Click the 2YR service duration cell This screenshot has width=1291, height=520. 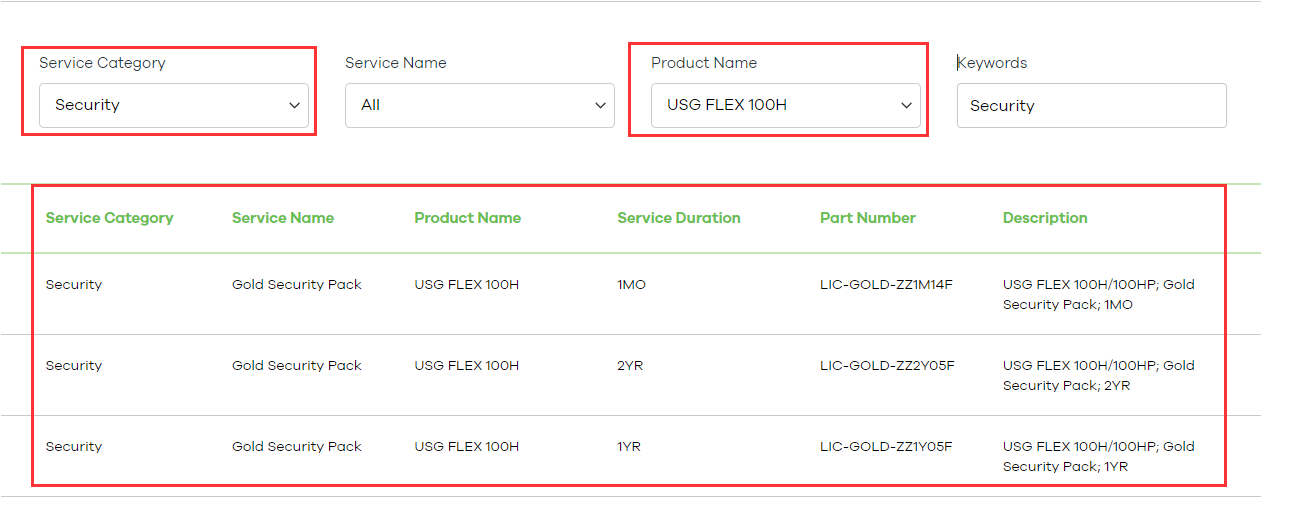630,366
